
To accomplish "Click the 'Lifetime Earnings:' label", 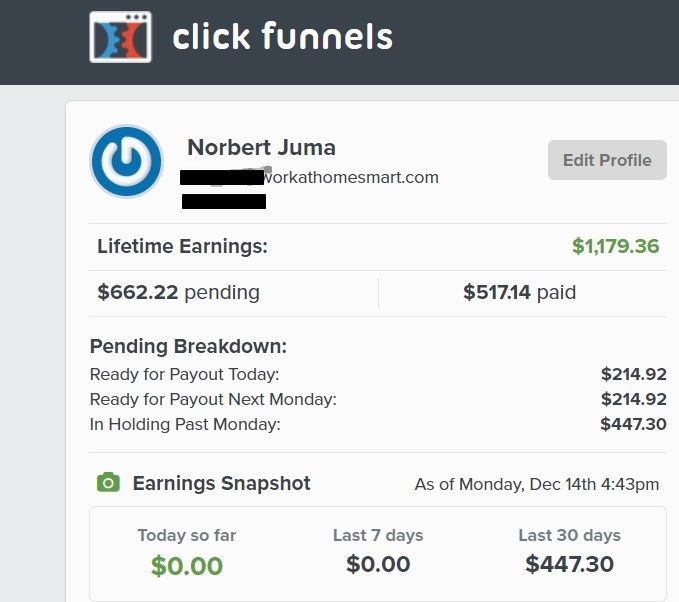I will tap(182, 246).
